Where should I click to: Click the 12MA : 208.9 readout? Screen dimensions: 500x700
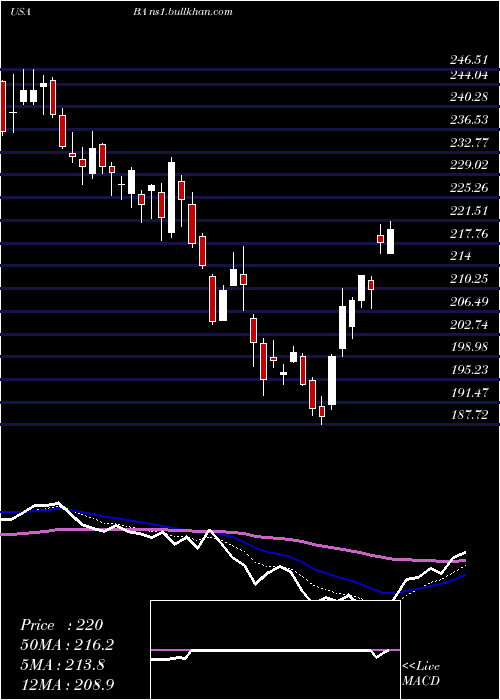pos(69,684)
